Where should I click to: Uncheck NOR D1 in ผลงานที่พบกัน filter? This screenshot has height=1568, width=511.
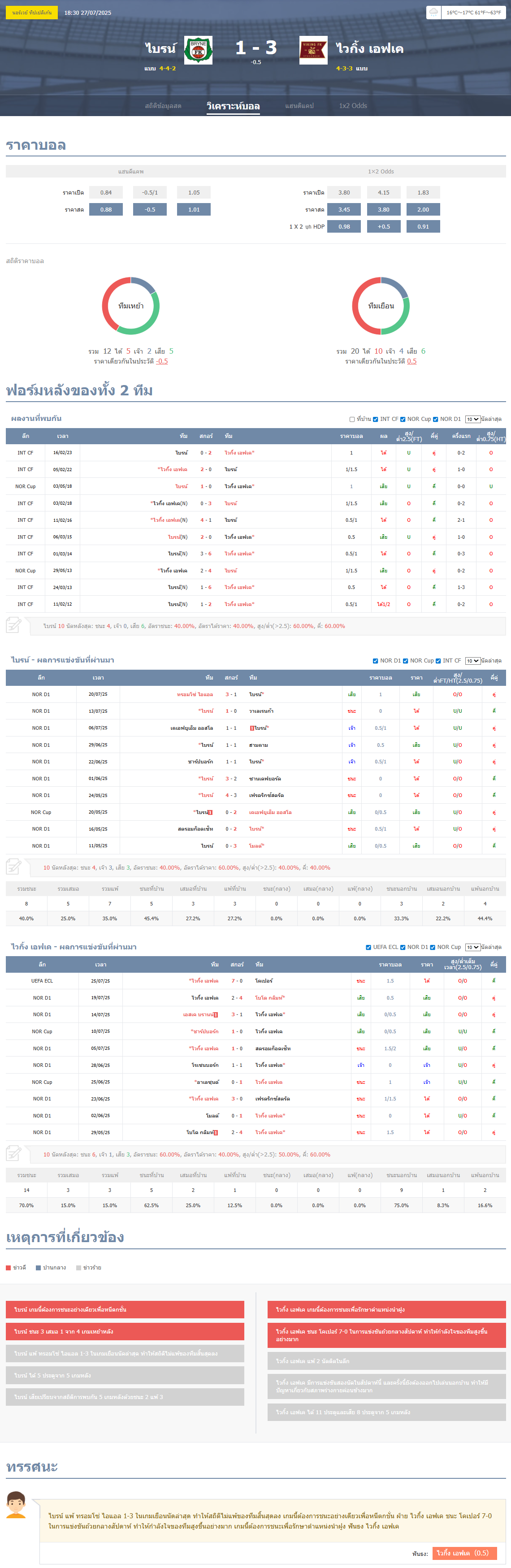(x=435, y=420)
